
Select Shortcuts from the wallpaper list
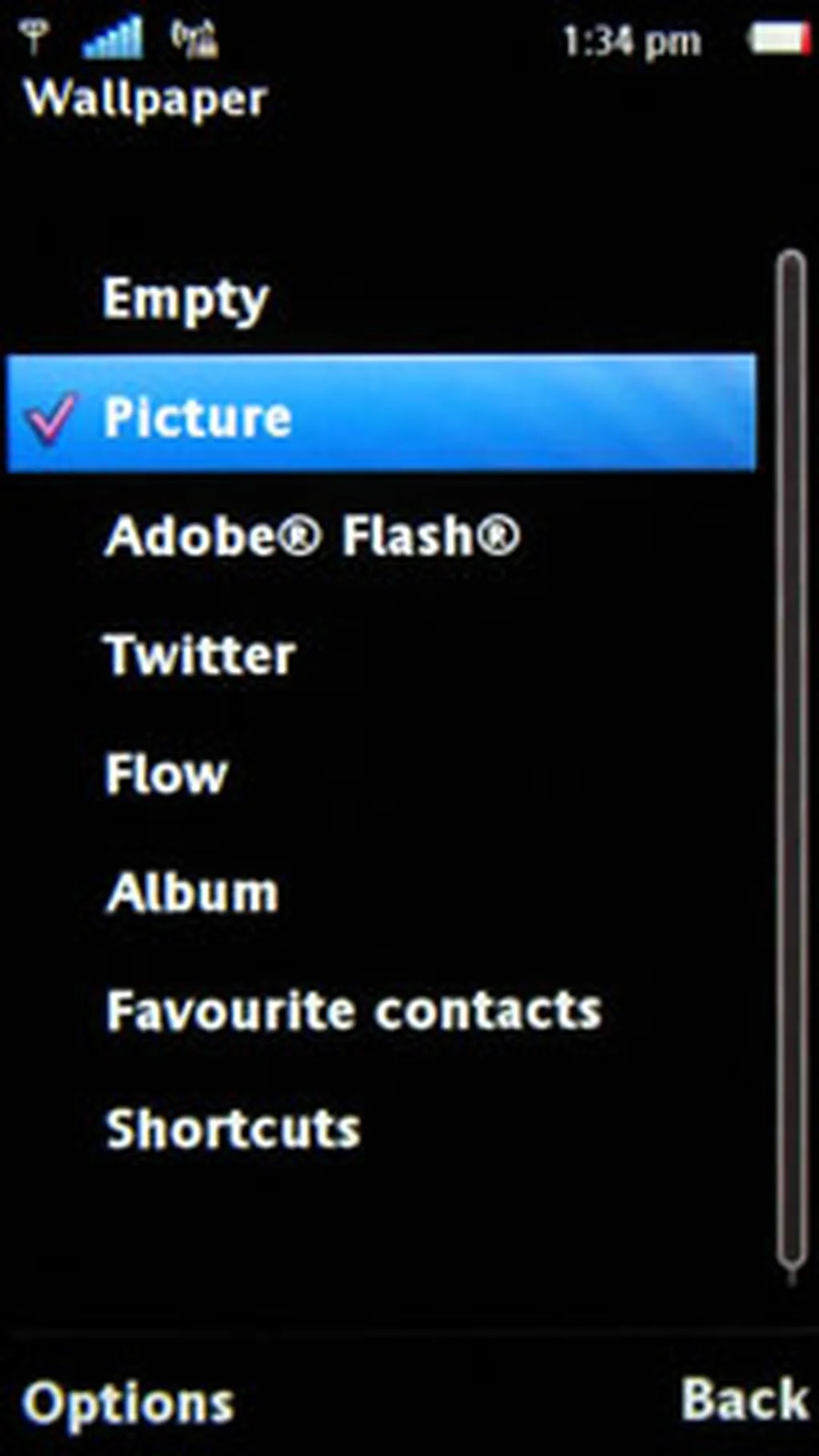[x=233, y=1129]
